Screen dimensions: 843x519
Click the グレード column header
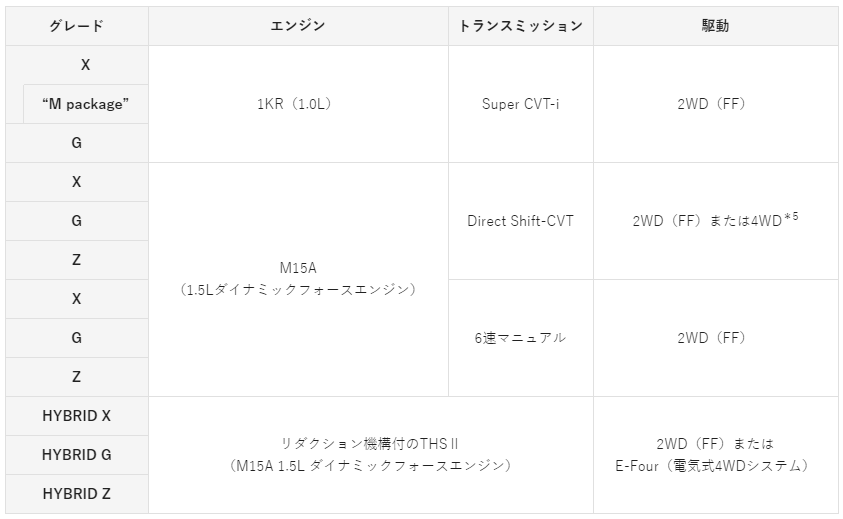pyautogui.click(x=76, y=26)
